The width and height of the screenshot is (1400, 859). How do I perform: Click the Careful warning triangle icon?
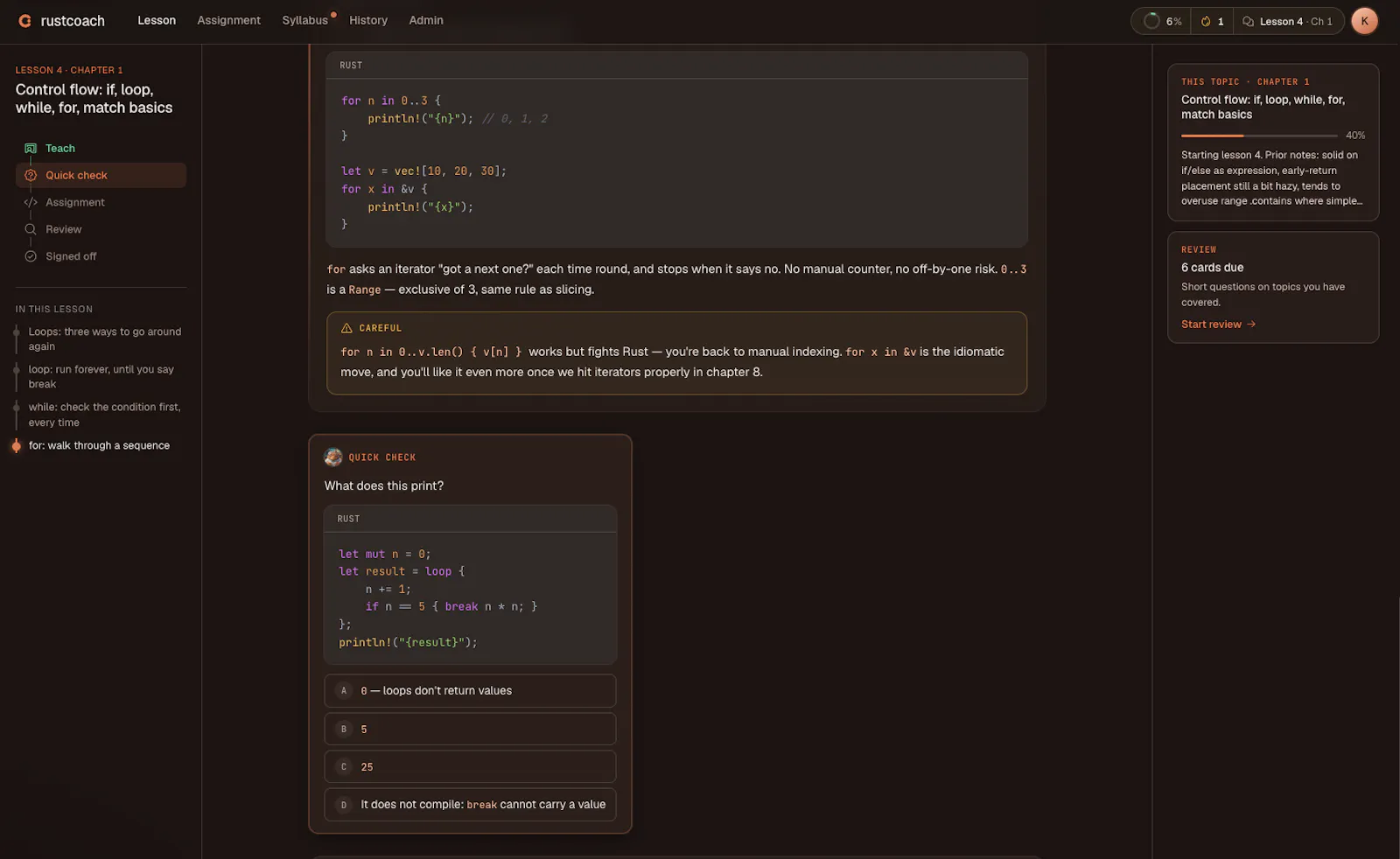346,328
